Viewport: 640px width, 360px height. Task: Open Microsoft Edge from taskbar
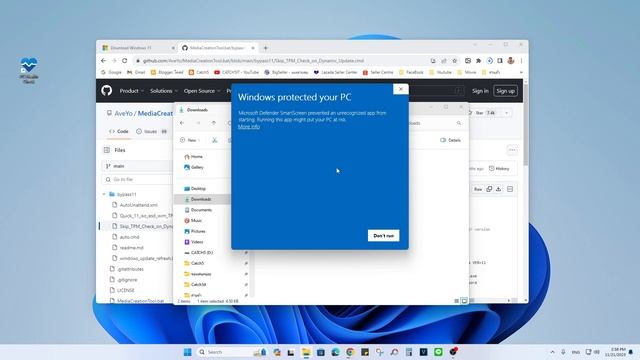coord(336,352)
